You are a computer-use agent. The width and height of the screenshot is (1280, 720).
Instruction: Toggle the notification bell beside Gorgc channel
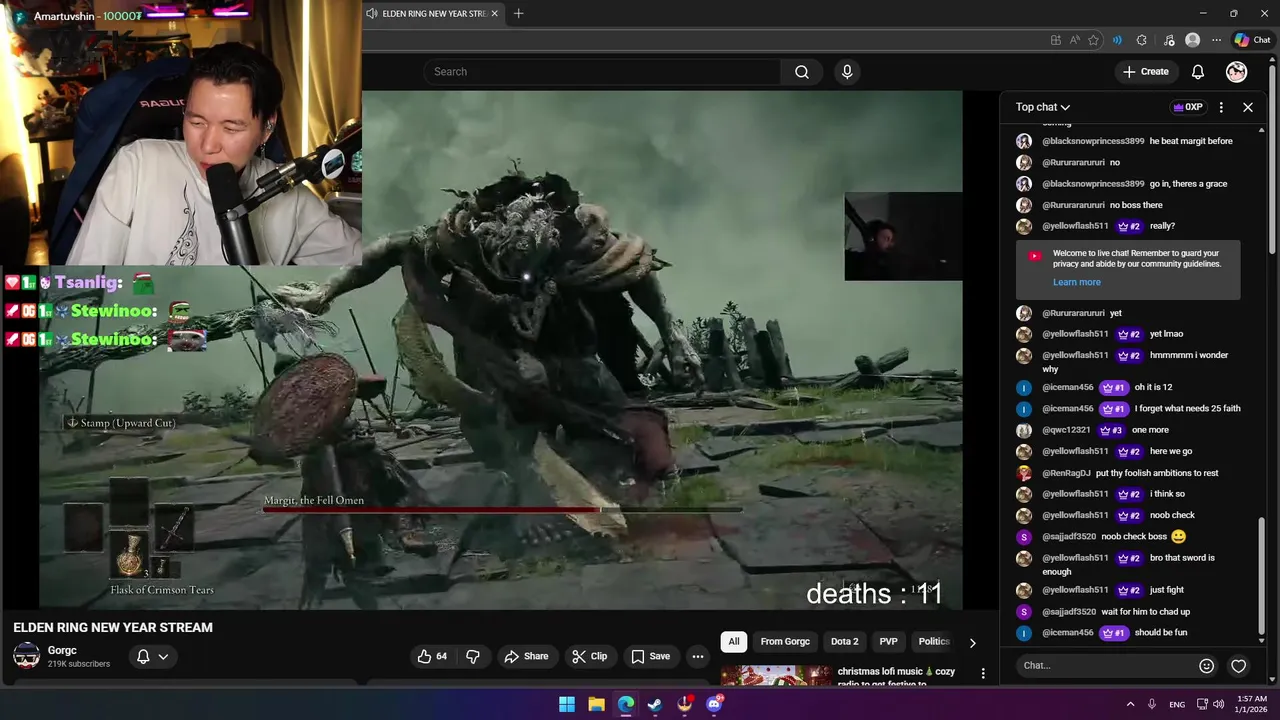(x=152, y=657)
